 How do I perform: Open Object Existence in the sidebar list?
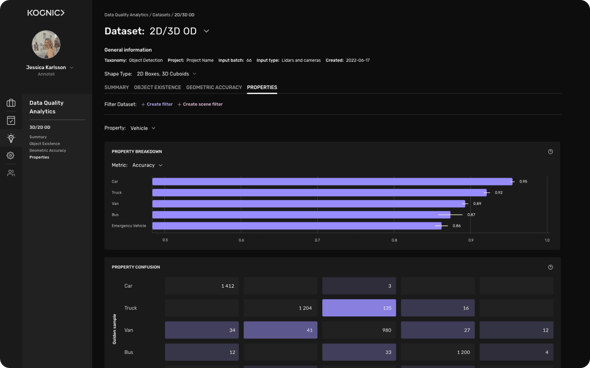tap(45, 144)
